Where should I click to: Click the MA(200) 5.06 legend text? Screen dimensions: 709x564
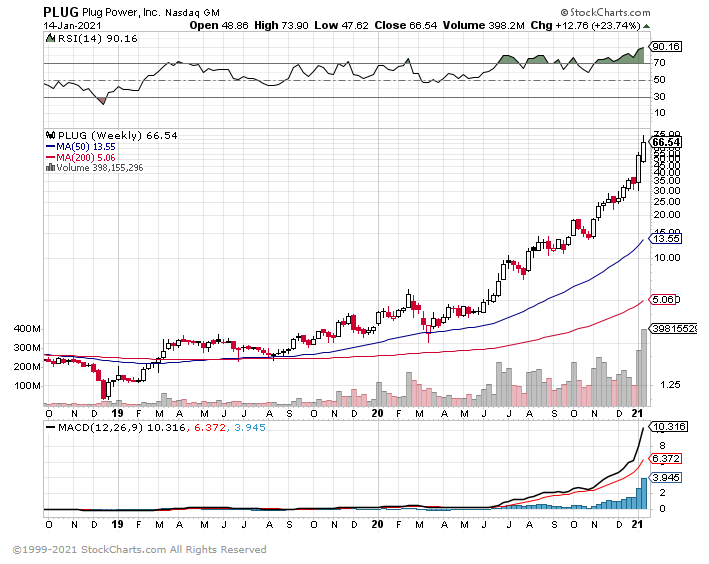[x=86, y=157]
